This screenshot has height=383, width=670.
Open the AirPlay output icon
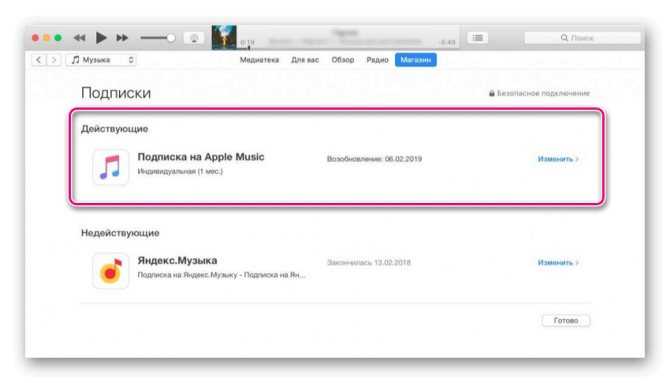point(194,38)
